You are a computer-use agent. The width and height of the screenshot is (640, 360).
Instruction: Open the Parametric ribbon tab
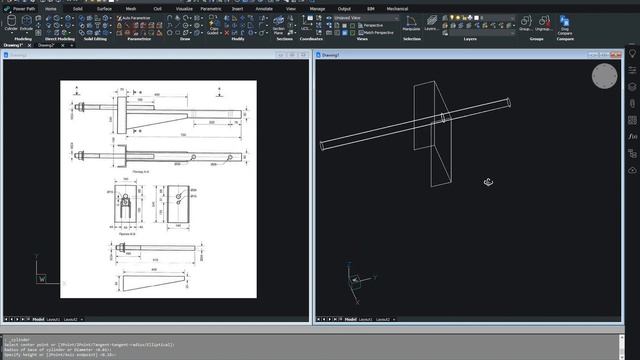point(211,9)
